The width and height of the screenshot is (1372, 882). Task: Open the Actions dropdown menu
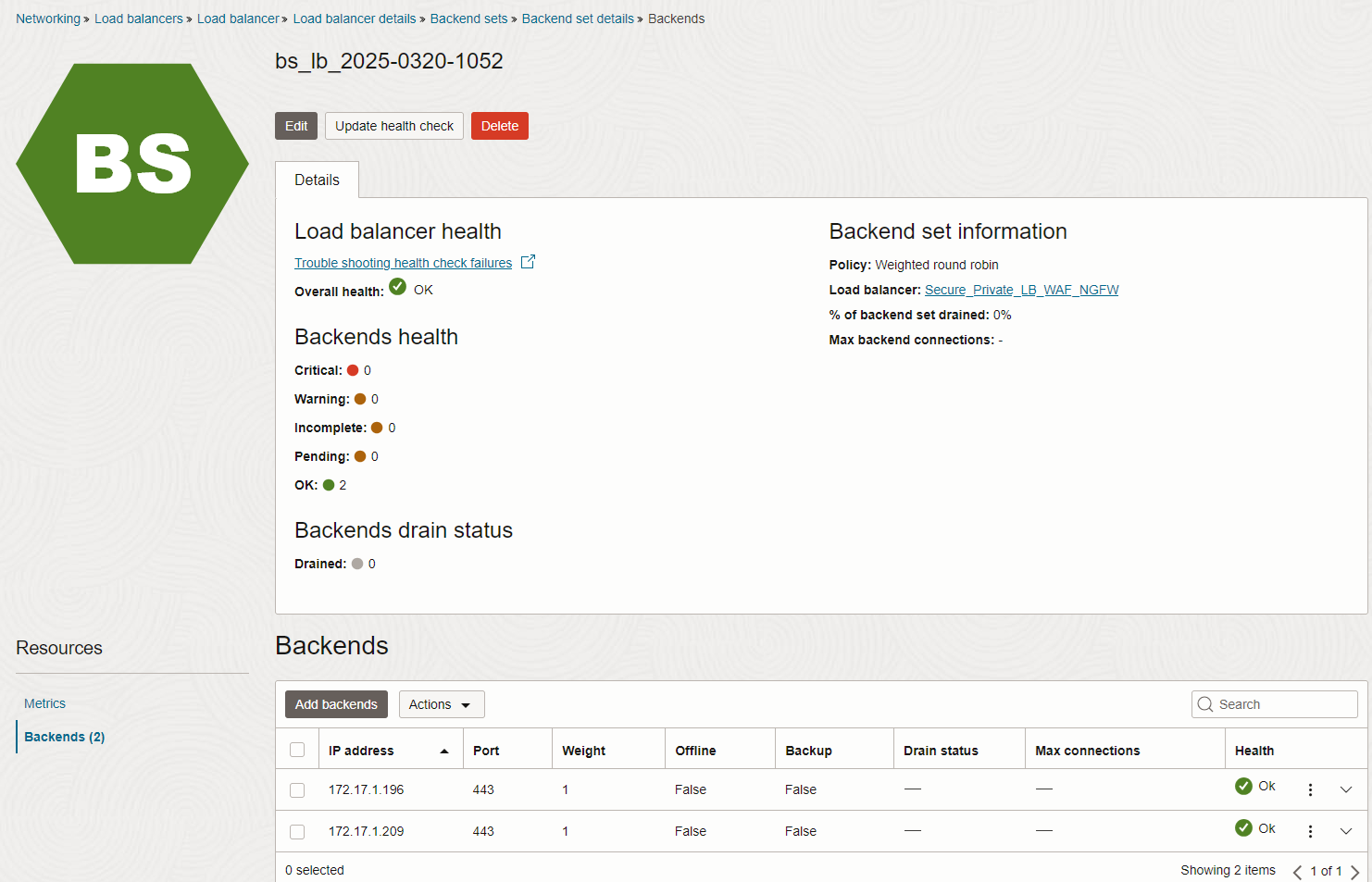point(442,703)
